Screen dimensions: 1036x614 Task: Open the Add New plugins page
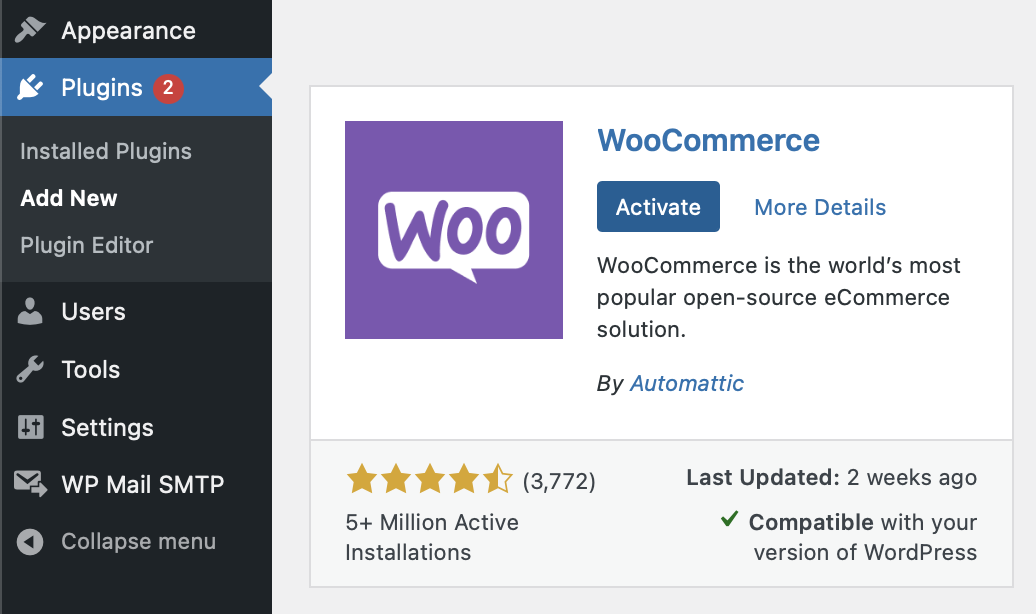coord(68,198)
